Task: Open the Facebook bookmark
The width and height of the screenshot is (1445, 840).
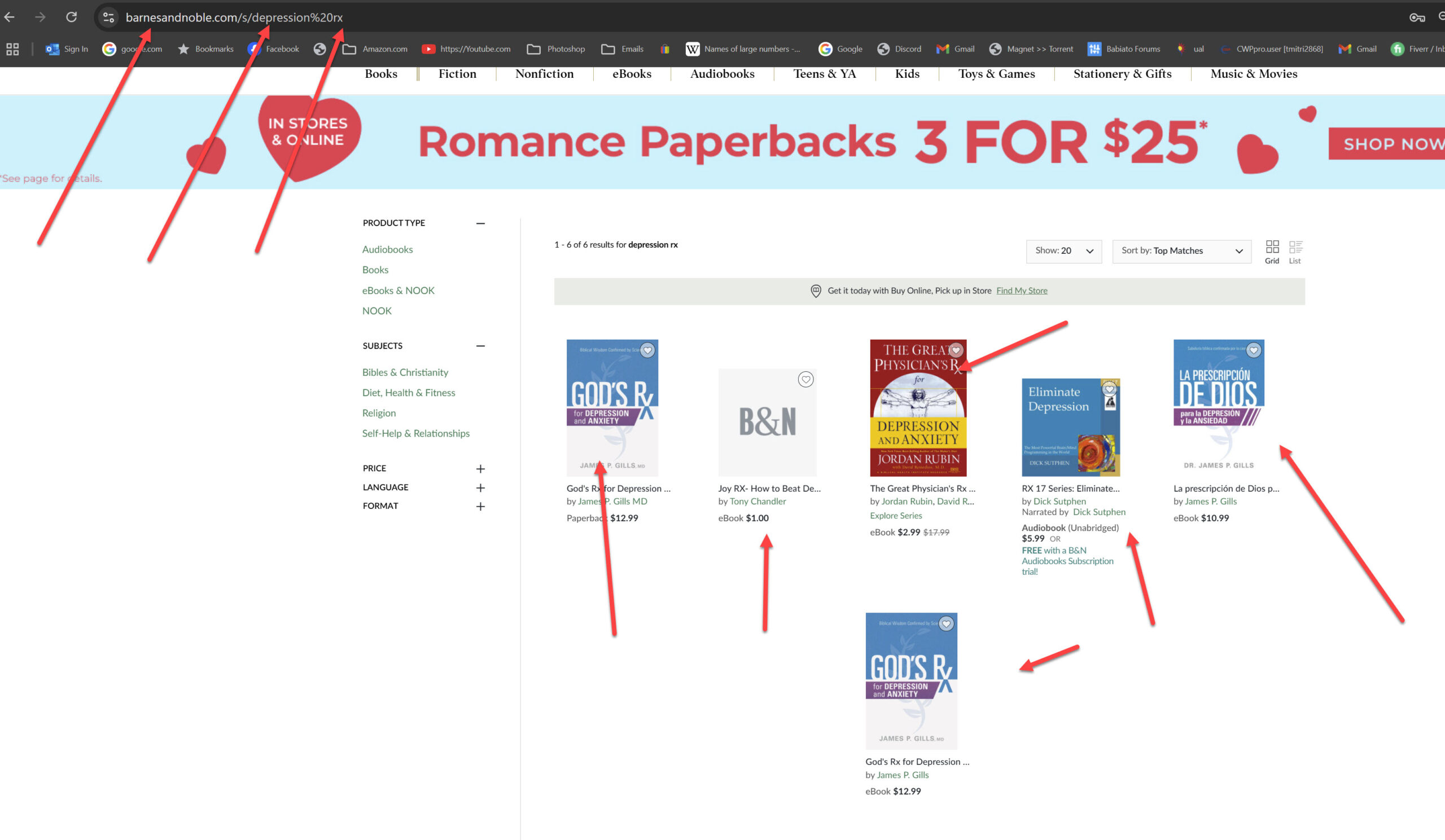Action: coord(274,49)
